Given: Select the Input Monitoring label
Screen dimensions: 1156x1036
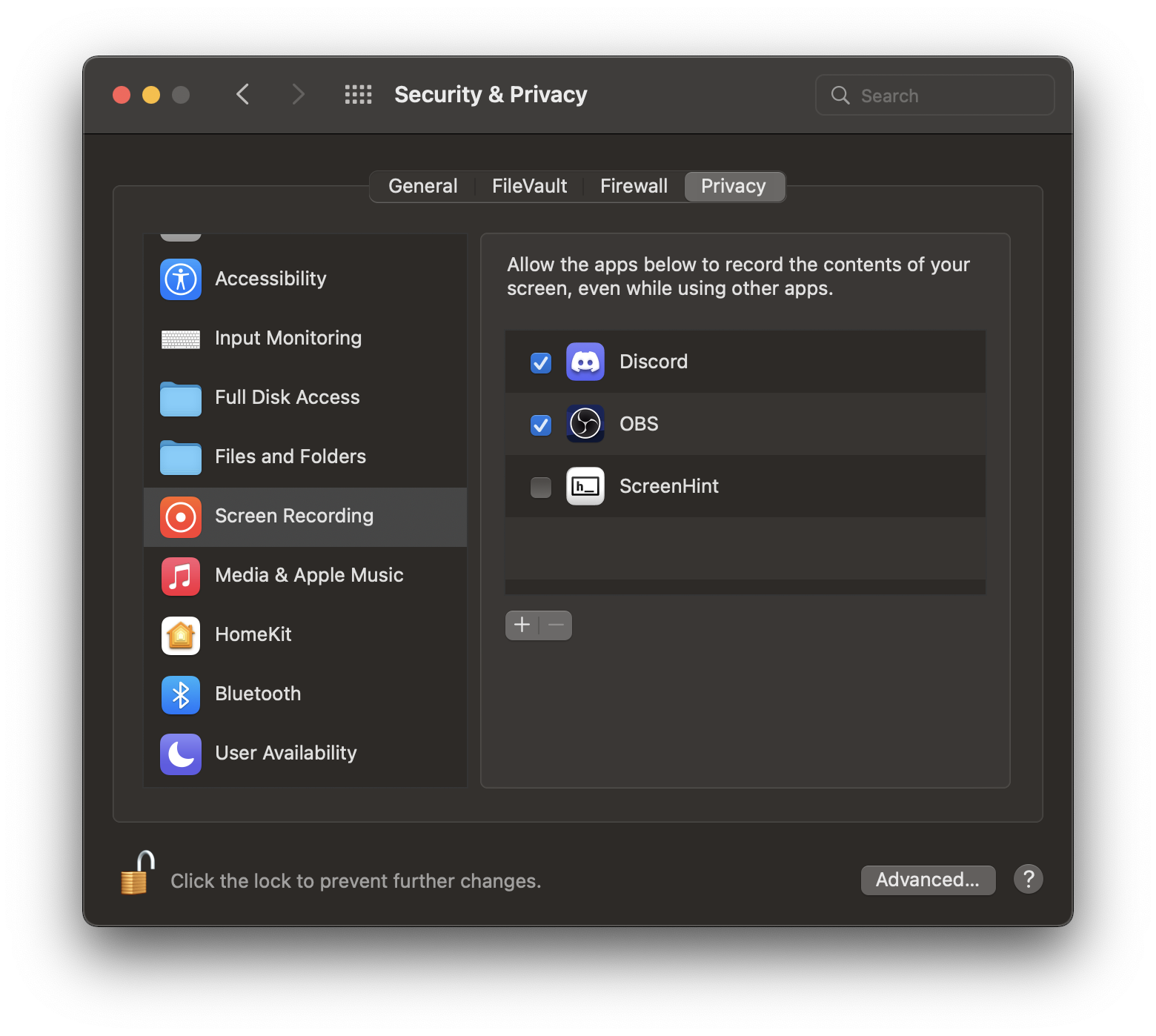Looking at the screenshot, I should click(288, 338).
